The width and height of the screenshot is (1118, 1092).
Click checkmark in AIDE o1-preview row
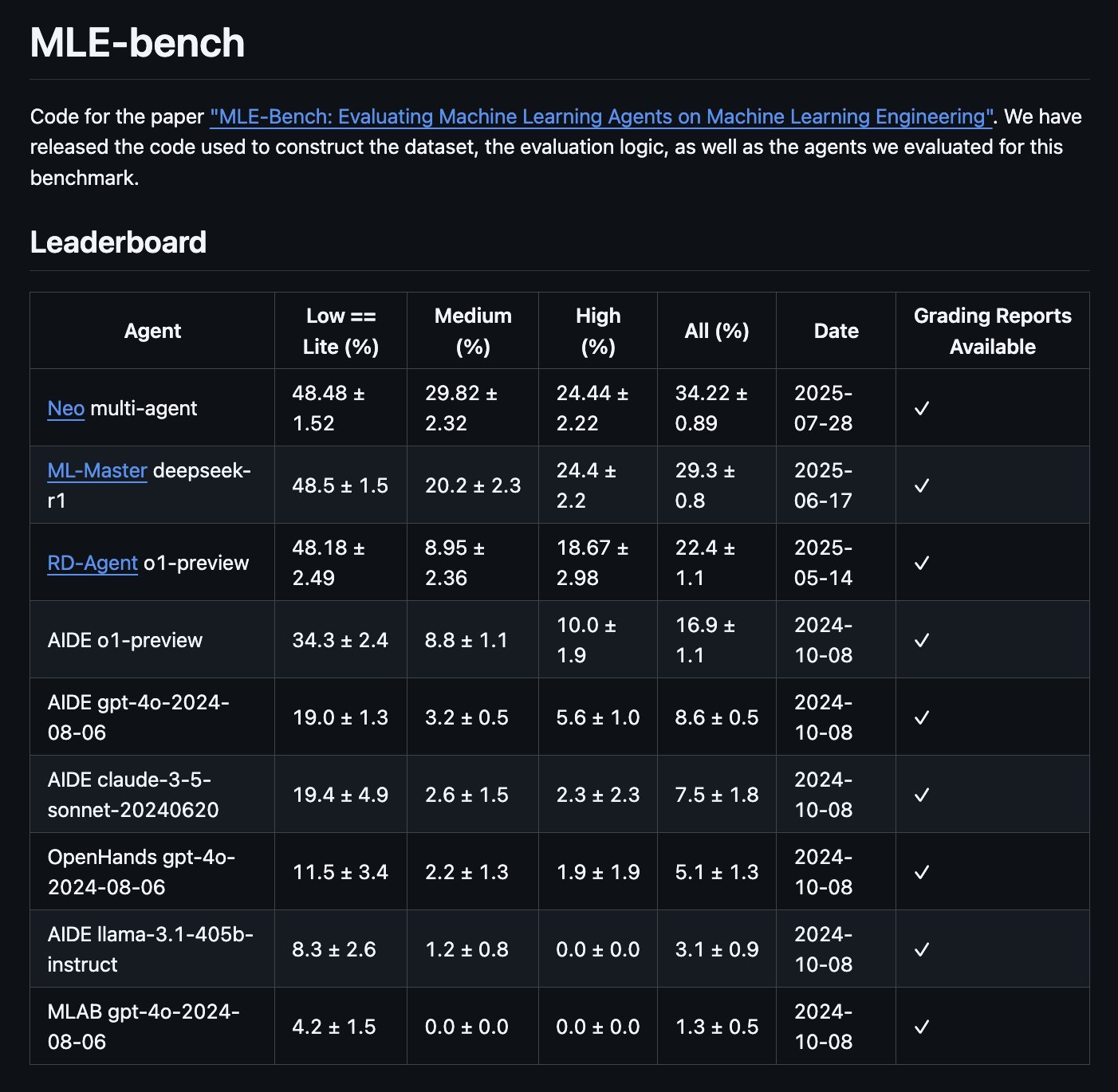(x=922, y=640)
